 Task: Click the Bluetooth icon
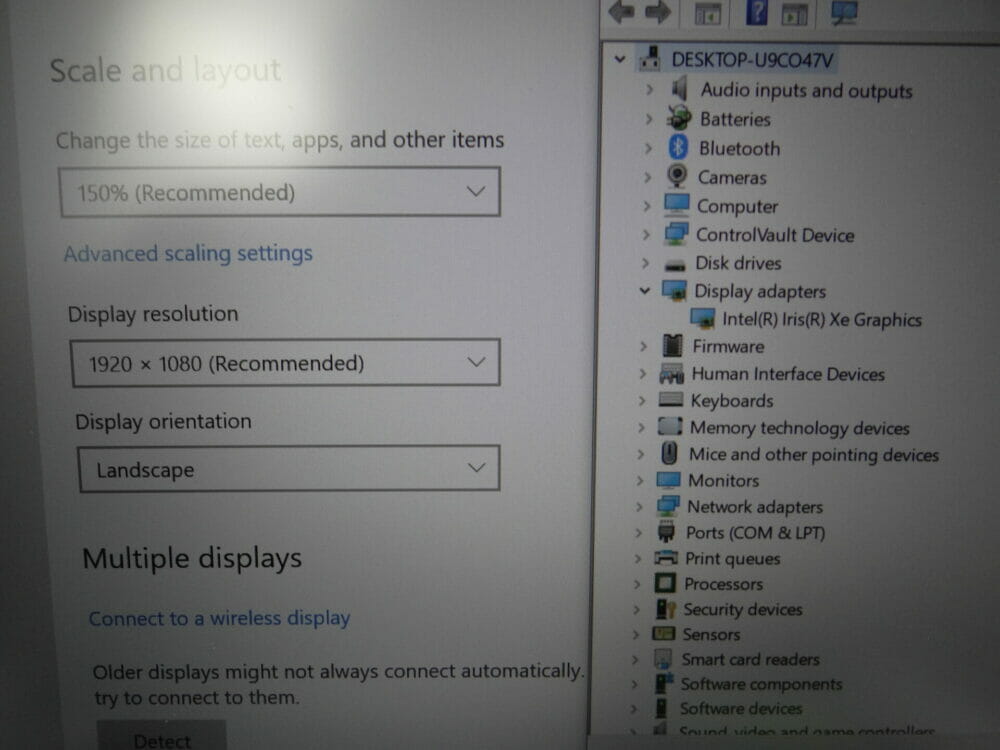coord(678,147)
